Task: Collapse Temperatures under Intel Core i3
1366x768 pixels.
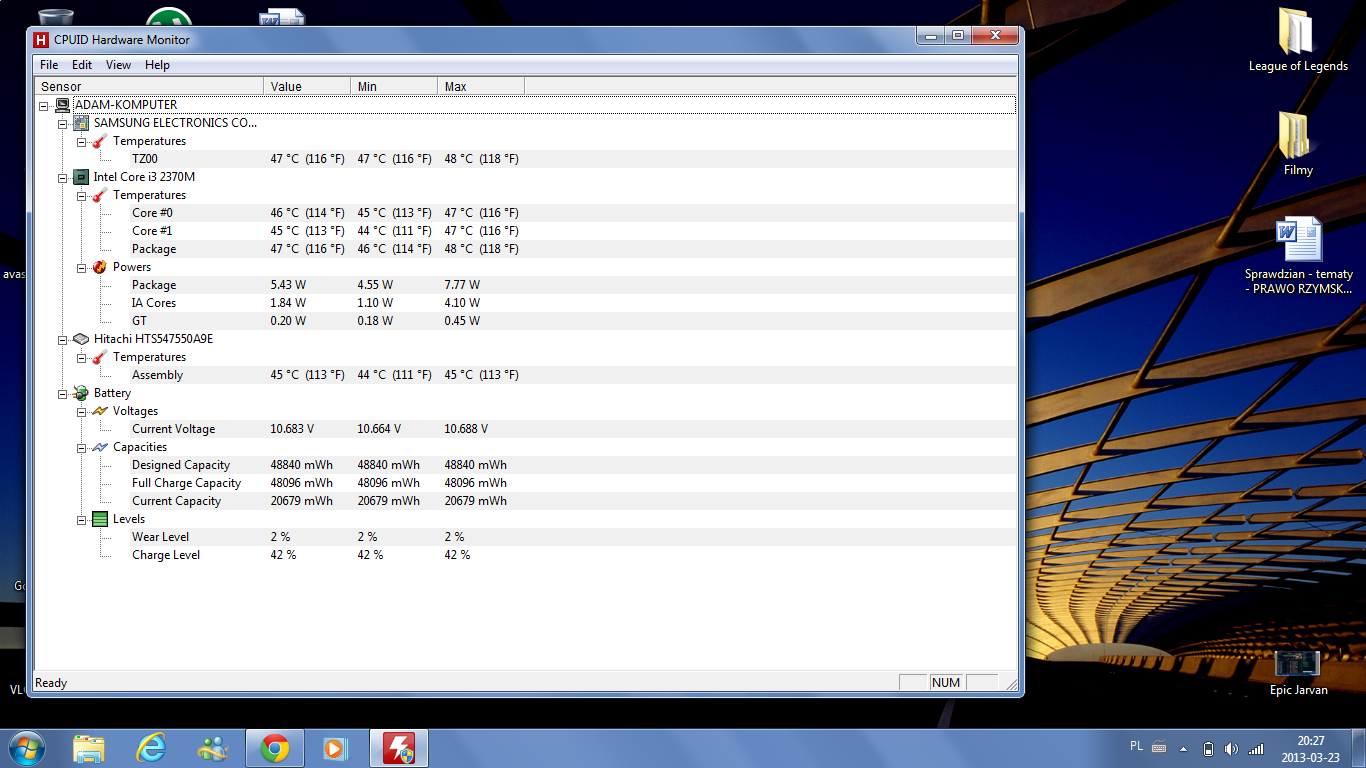Action: click(x=82, y=195)
